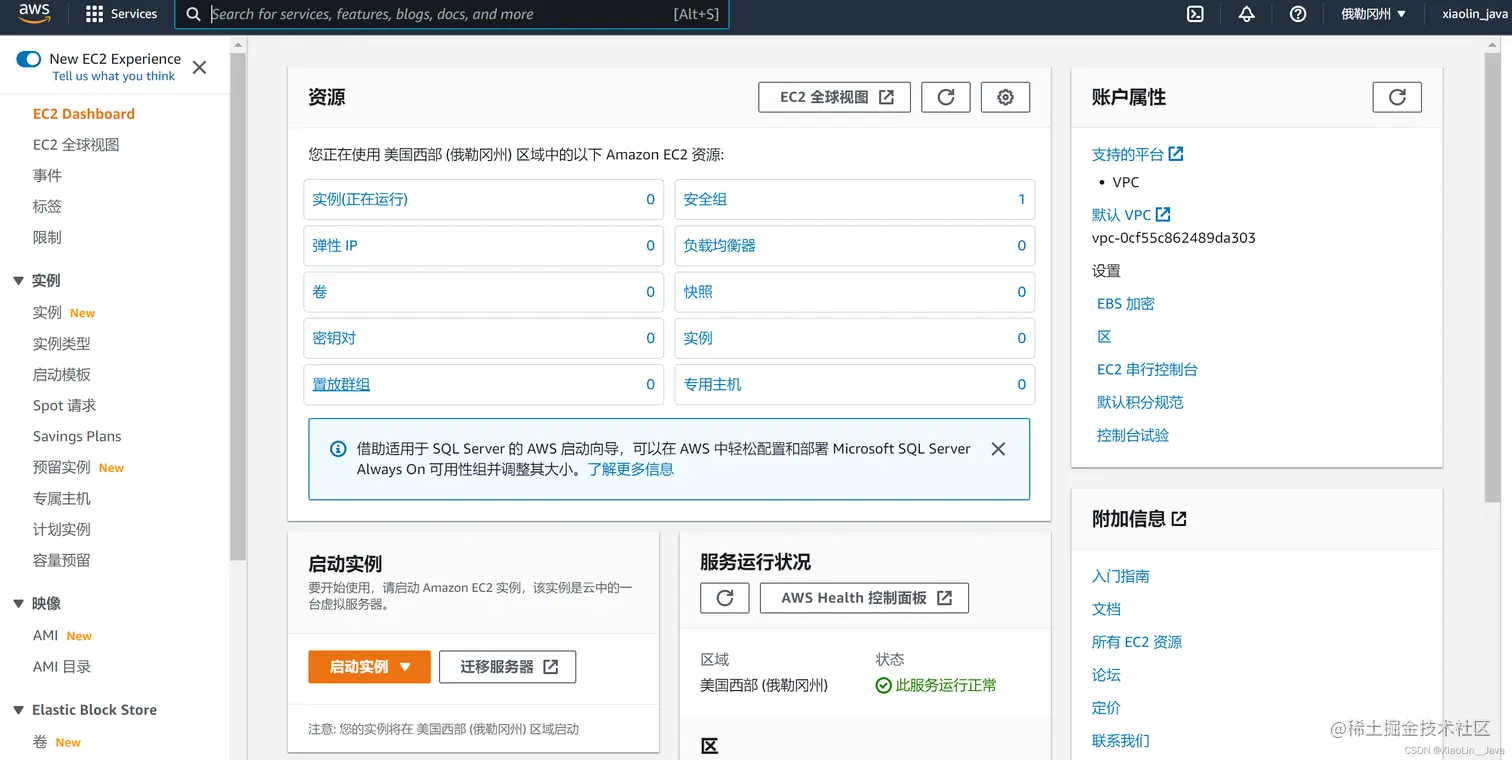Focus the services search input field
The image size is (1512, 760).
coord(452,14)
